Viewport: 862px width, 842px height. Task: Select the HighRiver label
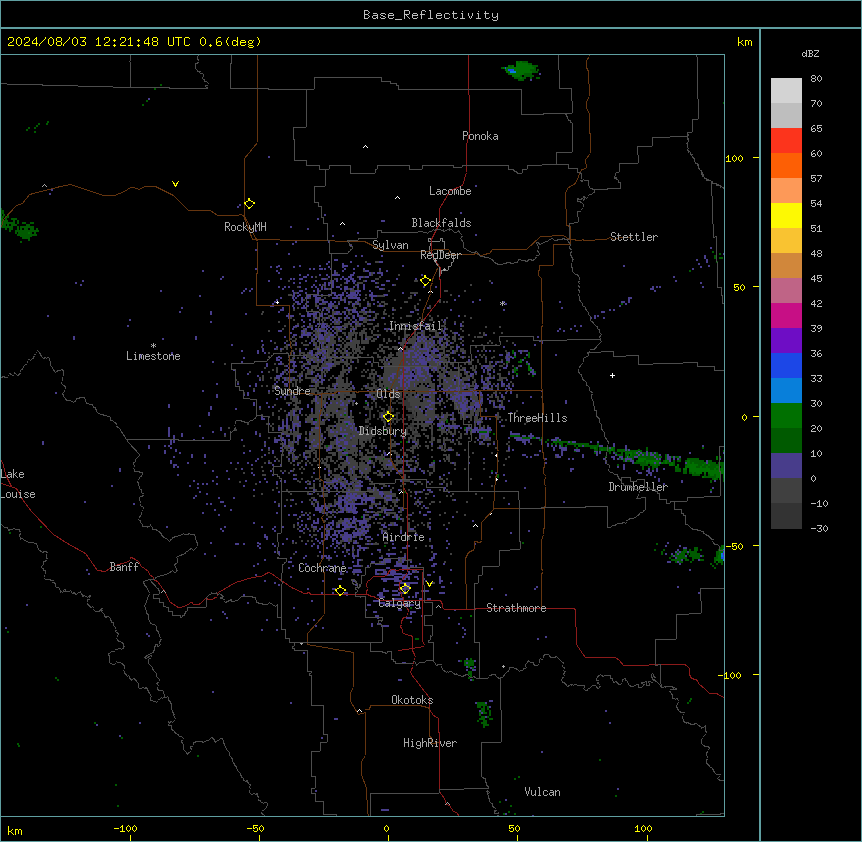pyautogui.click(x=430, y=743)
